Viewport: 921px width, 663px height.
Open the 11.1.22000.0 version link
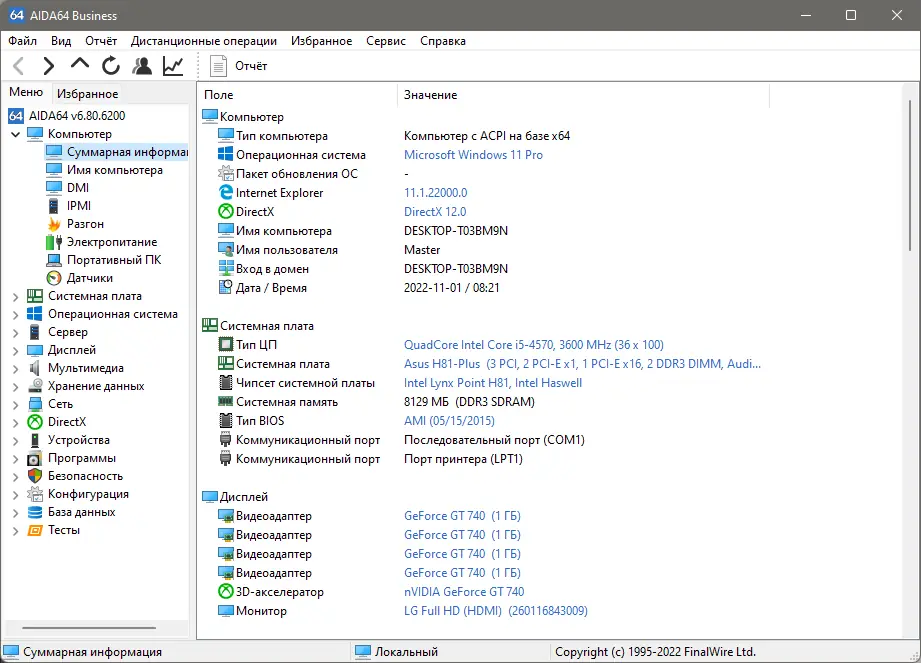click(x=436, y=193)
